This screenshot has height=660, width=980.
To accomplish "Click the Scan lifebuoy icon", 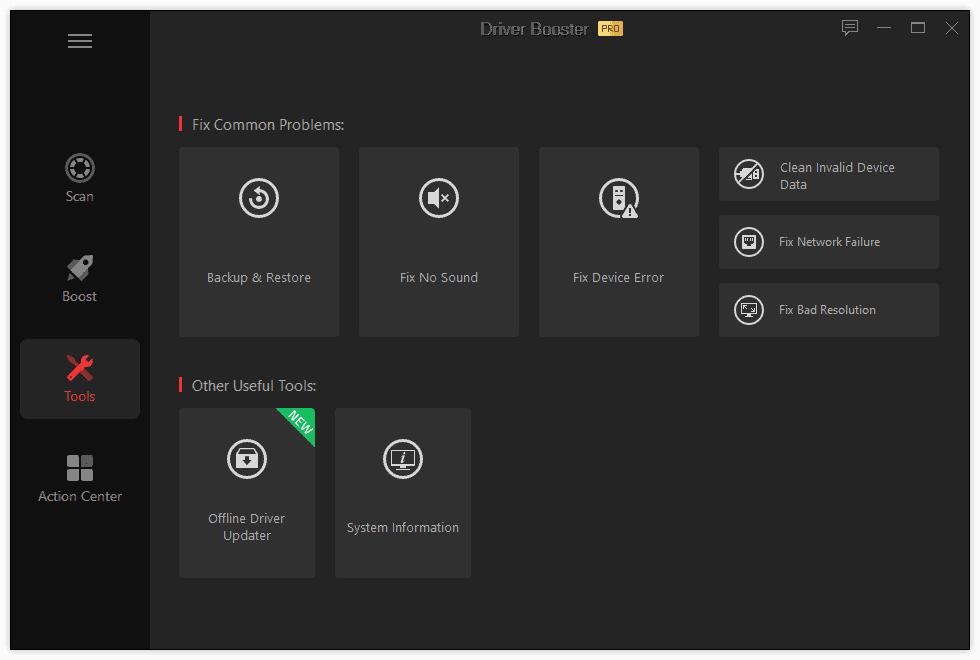I will 80,167.
